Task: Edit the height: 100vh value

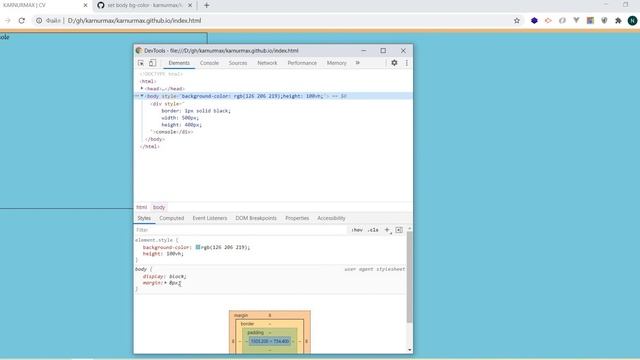Action: tap(174, 254)
